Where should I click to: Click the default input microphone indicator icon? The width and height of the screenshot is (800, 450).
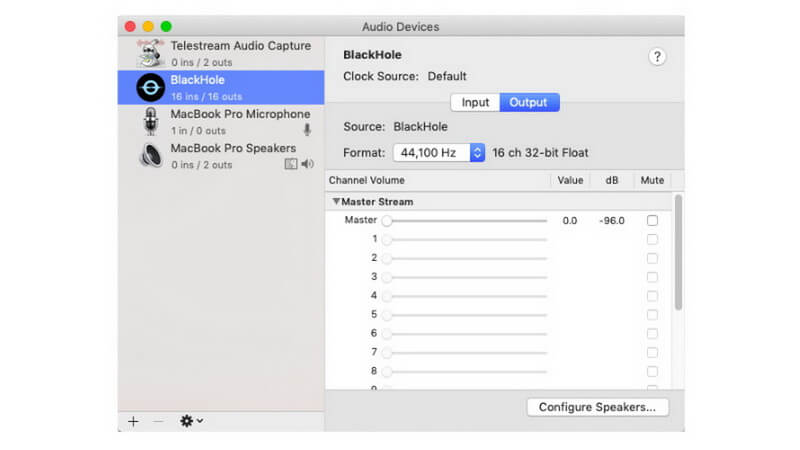[307, 130]
